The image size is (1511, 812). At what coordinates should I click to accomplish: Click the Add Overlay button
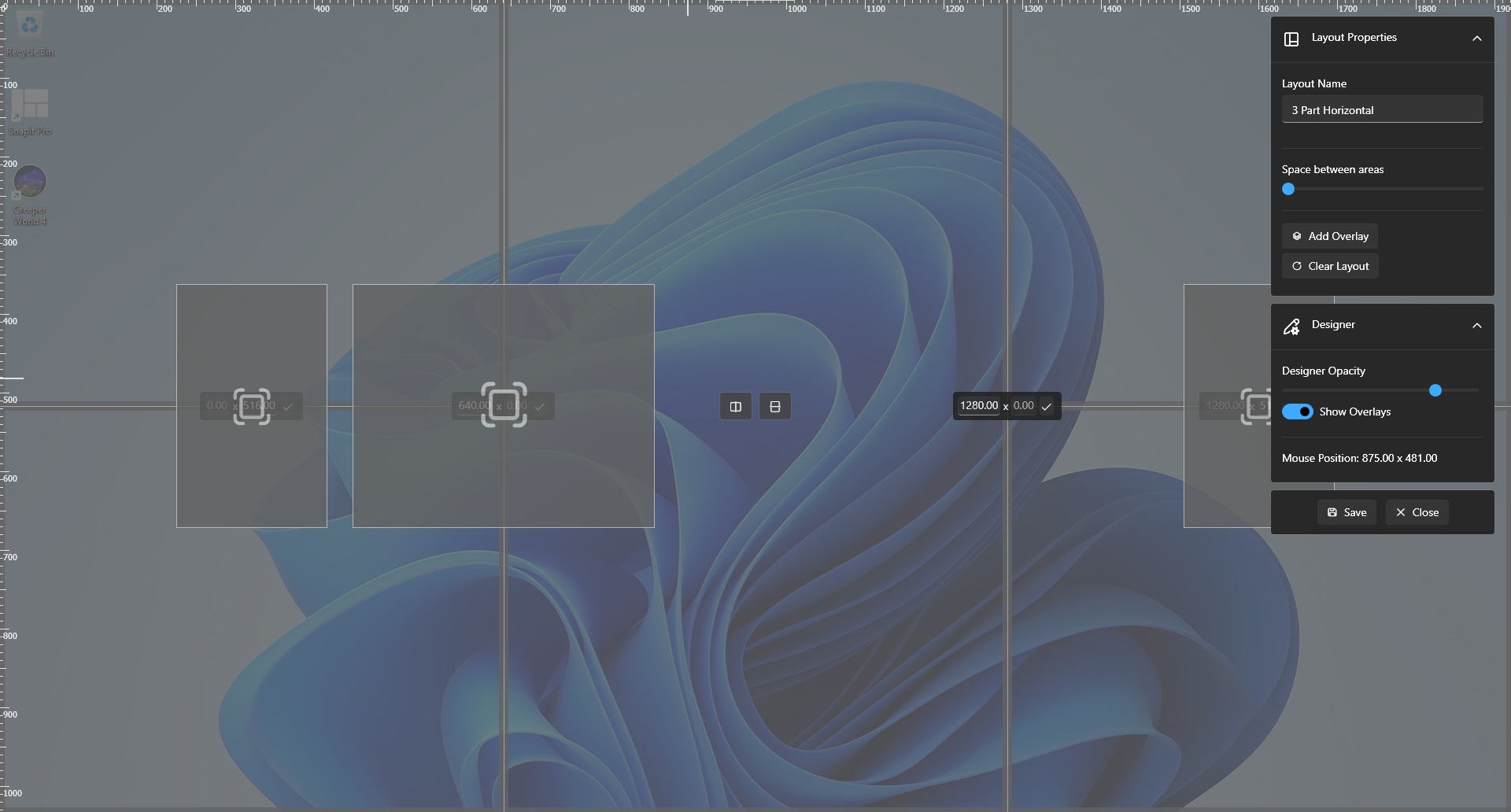click(x=1330, y=236)
